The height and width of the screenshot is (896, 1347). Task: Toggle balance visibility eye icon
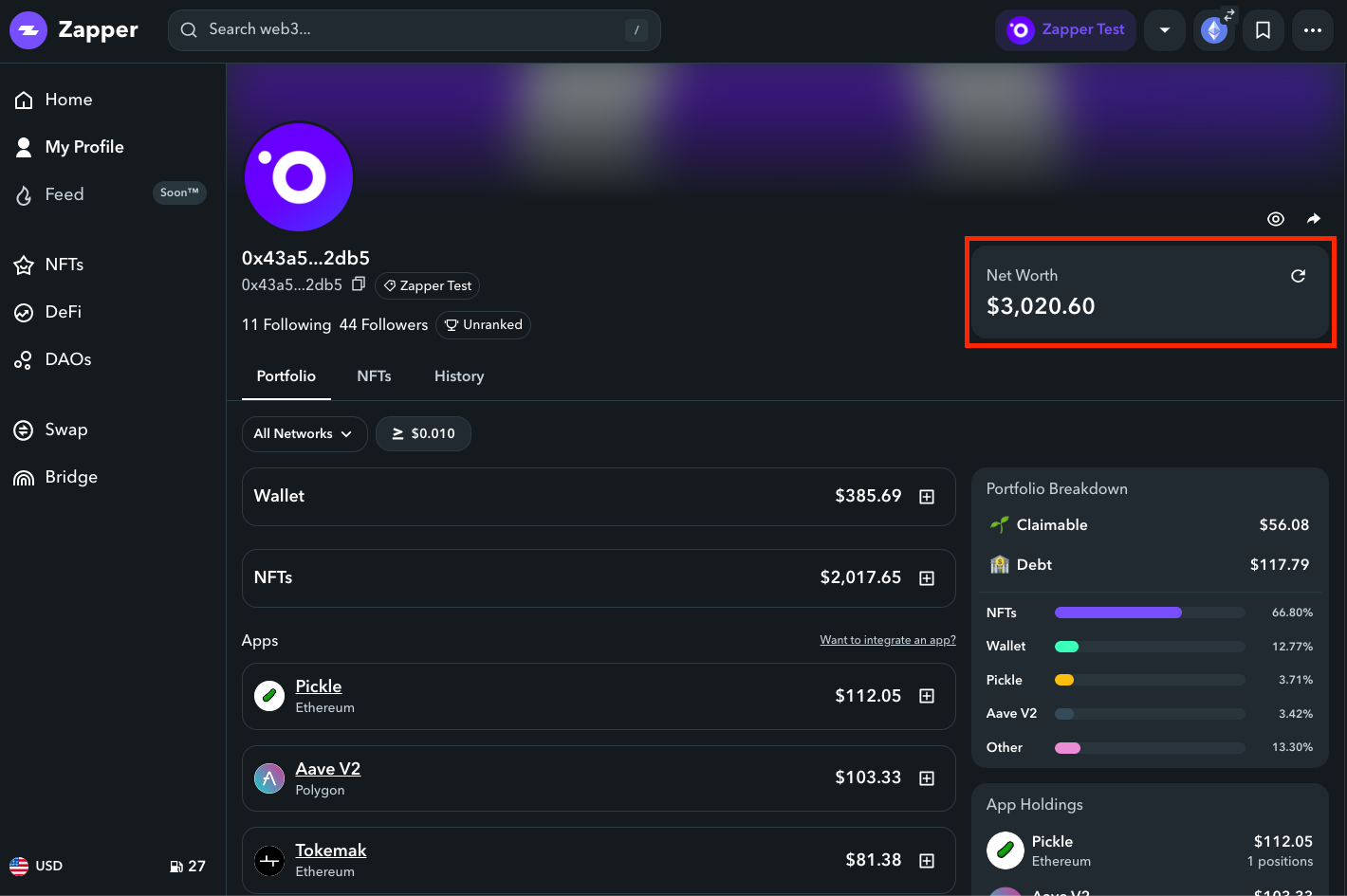(x=1276, y=219)
